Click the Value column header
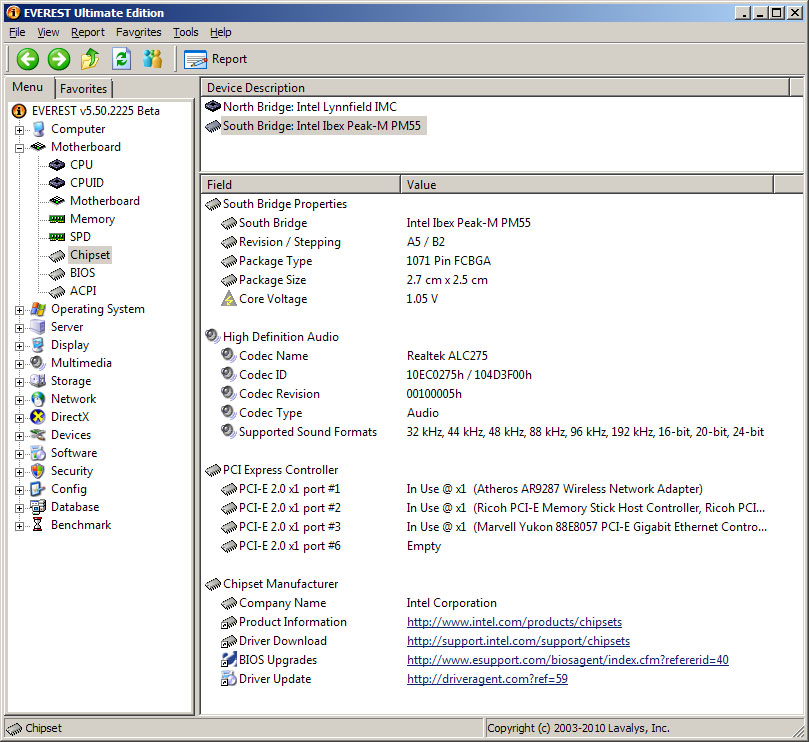Screen dimensions: 809x742 tap(587, 185)
